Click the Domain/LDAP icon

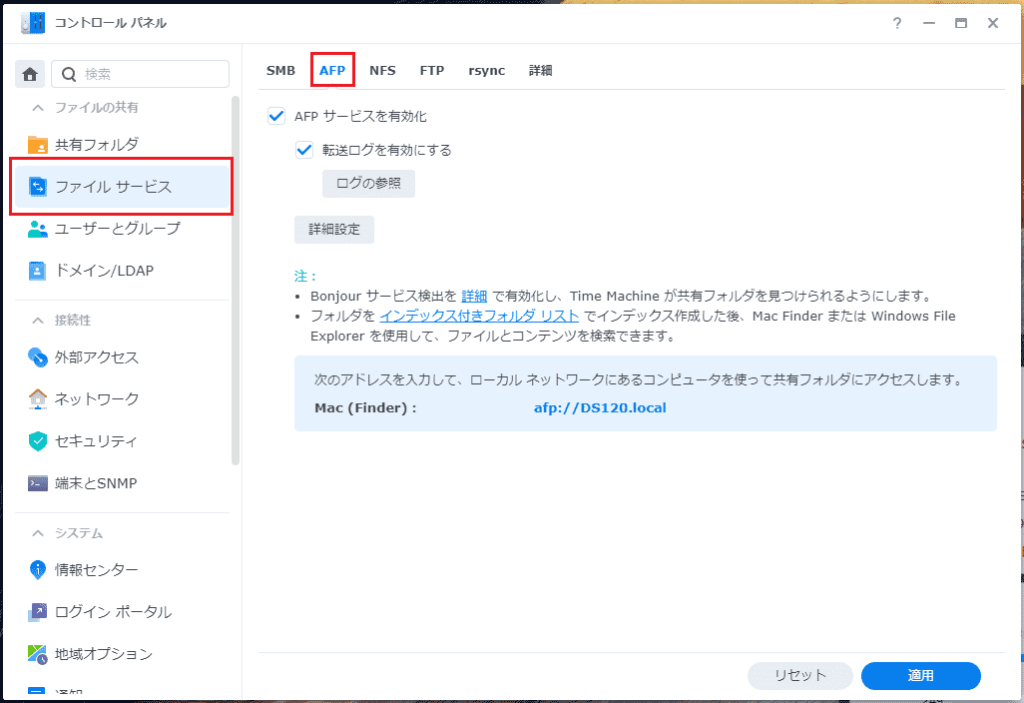(37, 270)
